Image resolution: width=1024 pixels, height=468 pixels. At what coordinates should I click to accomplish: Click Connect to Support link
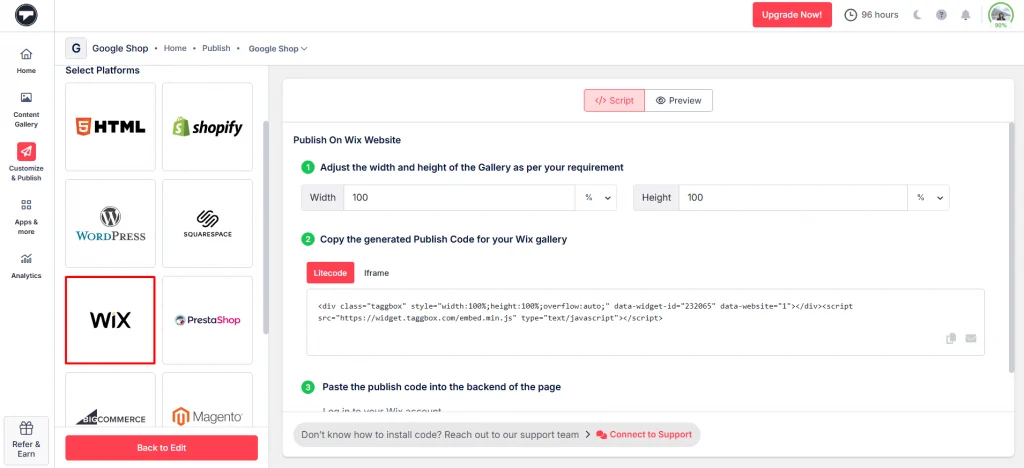pyautogui.click(x=644, y=435)
